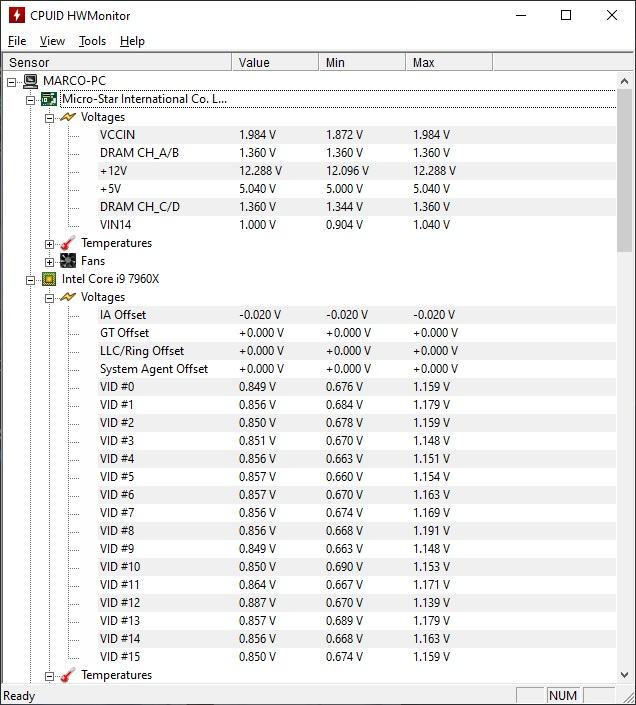Select the VID #4 row
This screenshot has width=636, height=705.
click(x=357, y=459)
